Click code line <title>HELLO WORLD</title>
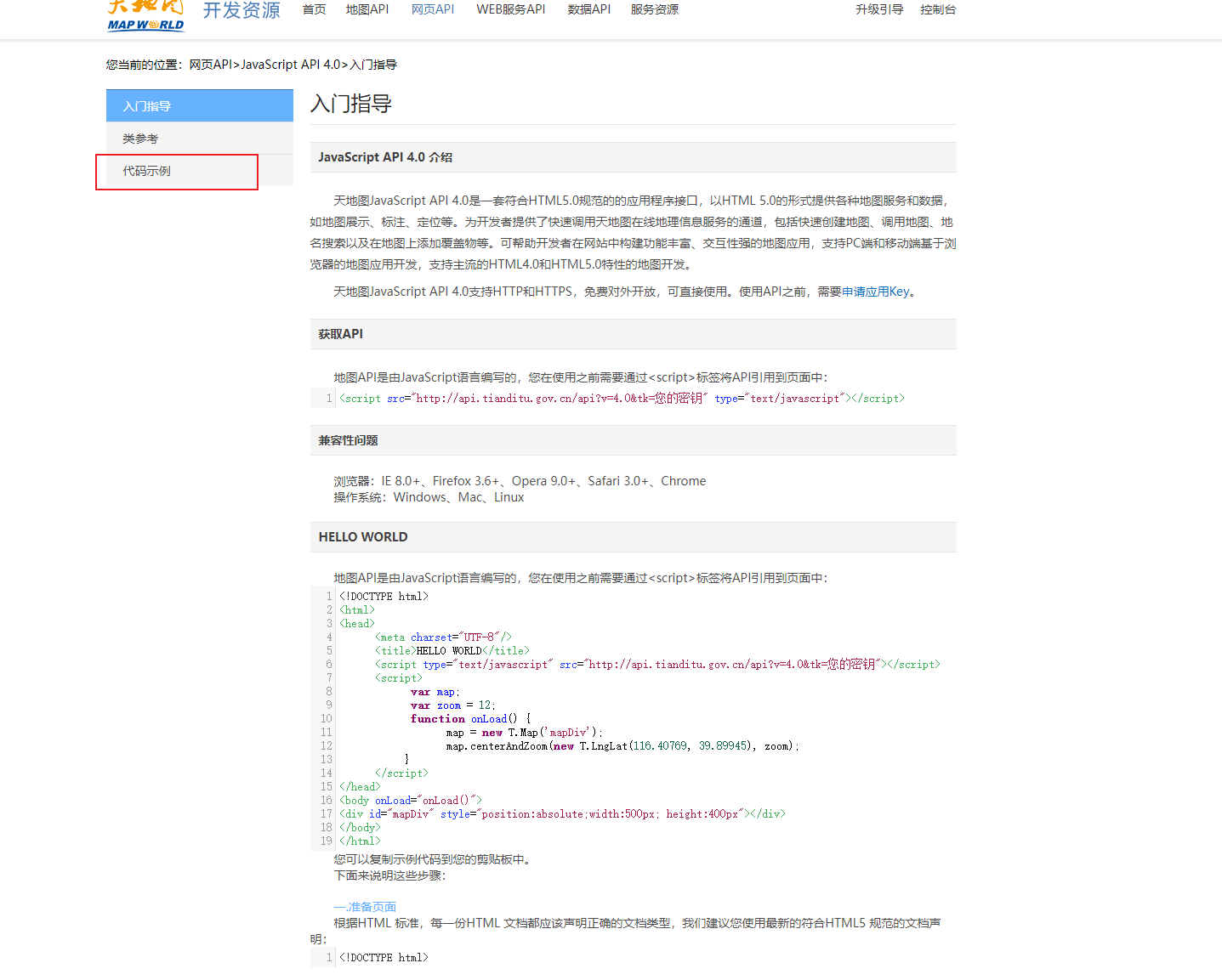Viewport: 1222px width, 980px height. click(452, 651)
